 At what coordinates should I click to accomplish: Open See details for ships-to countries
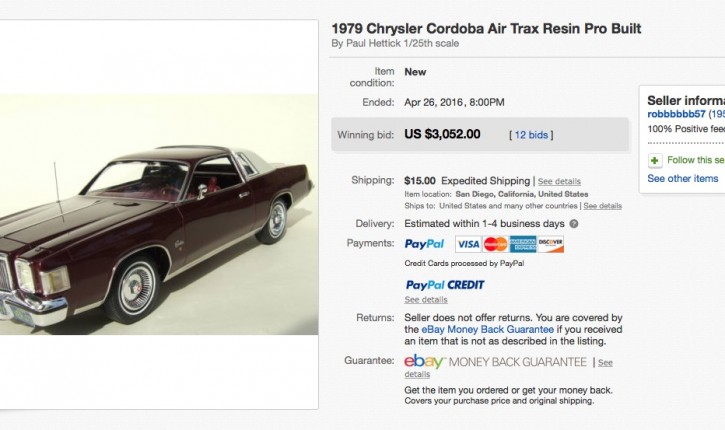pos(603,206)
